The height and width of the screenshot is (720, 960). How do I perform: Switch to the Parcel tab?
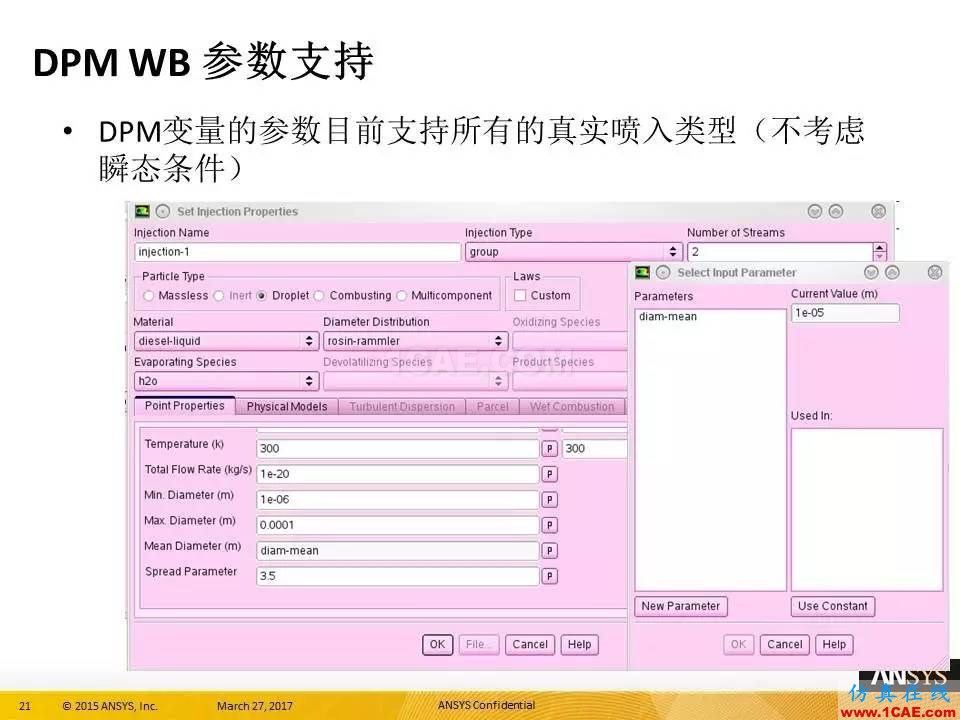click(493, 407)
